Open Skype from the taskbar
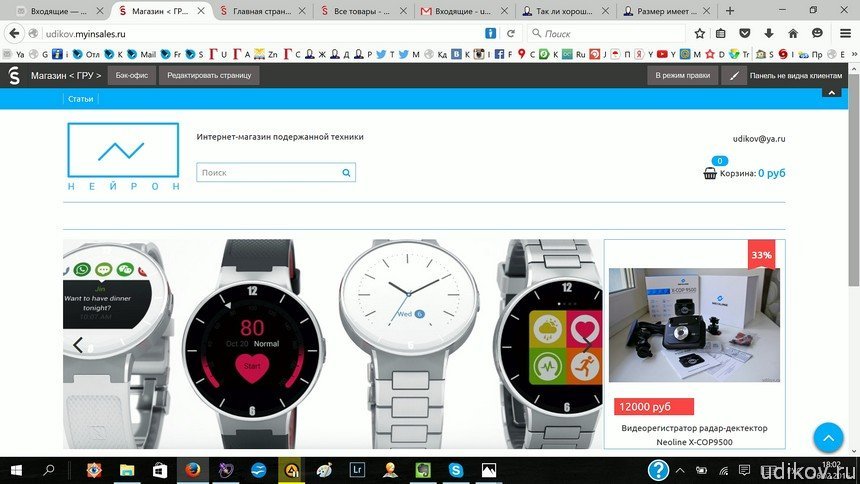This screenshot has width=860, height=484. [455, 469]
